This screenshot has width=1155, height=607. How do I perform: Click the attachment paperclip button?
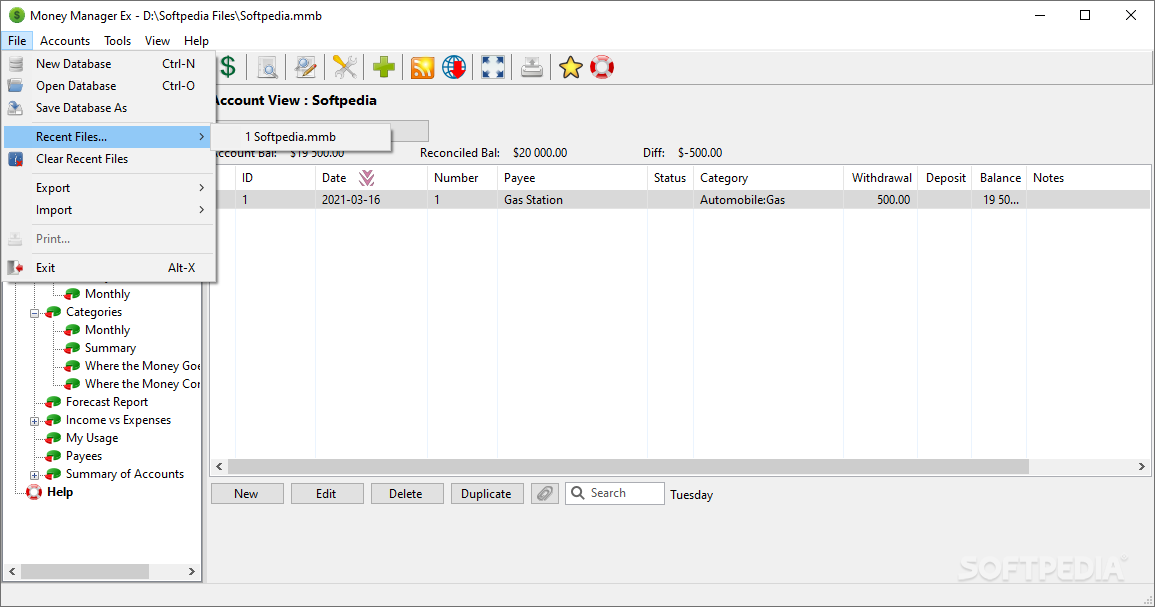click(x=544, y=494)
